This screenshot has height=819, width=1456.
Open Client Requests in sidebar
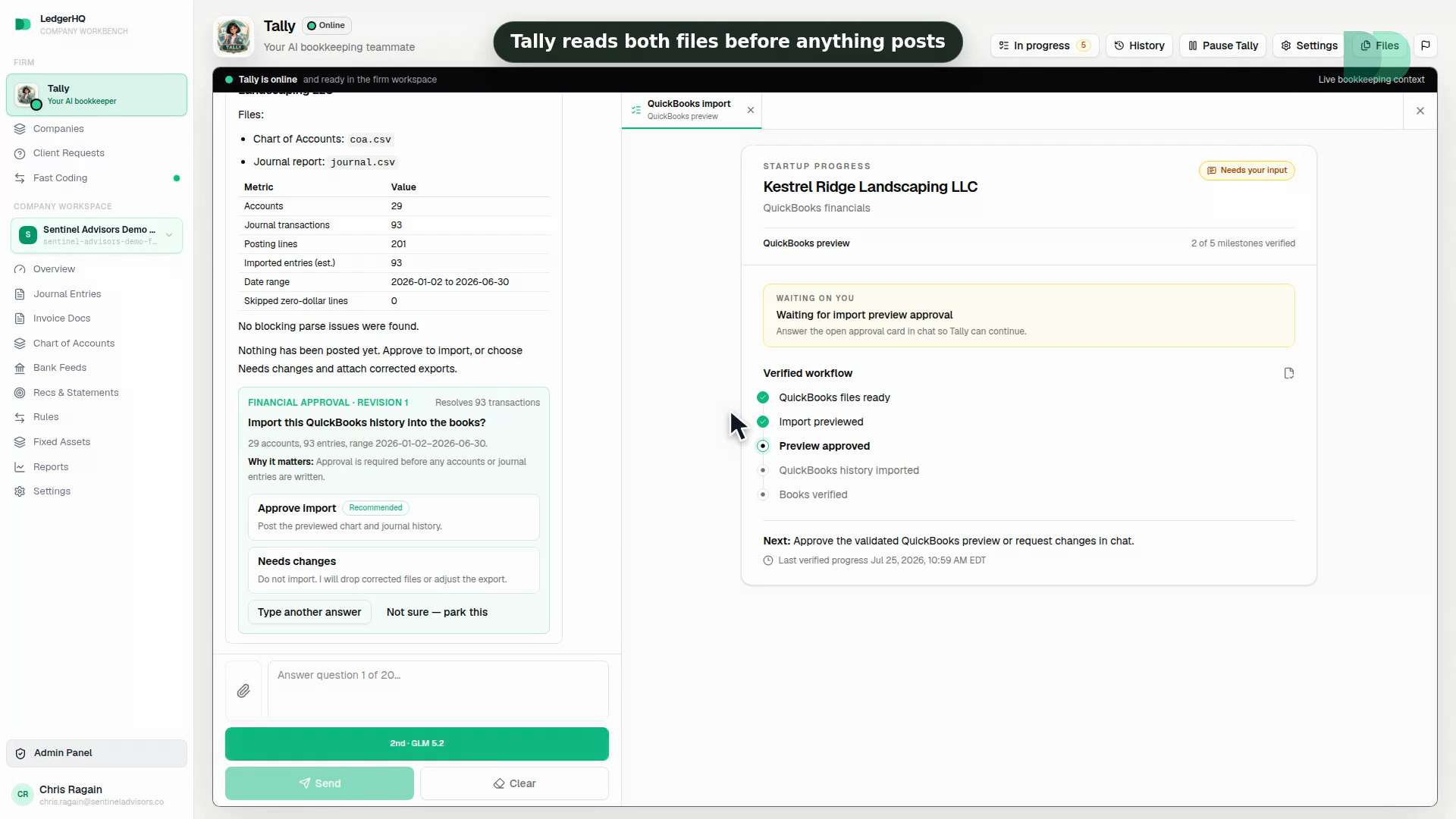click(69, 153)
